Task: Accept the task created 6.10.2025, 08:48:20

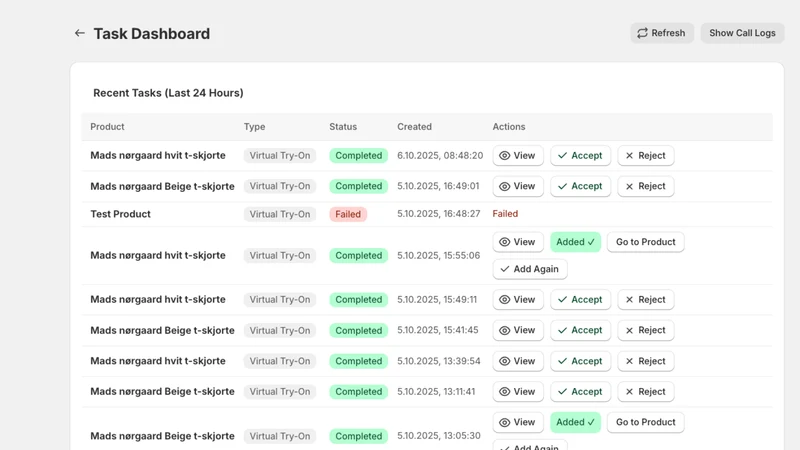Action: (x=580, y=156)
